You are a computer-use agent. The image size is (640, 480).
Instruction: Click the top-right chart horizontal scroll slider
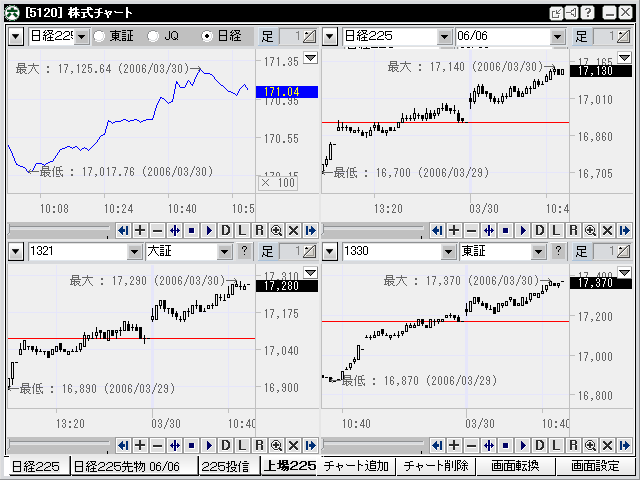pos(373,230)
